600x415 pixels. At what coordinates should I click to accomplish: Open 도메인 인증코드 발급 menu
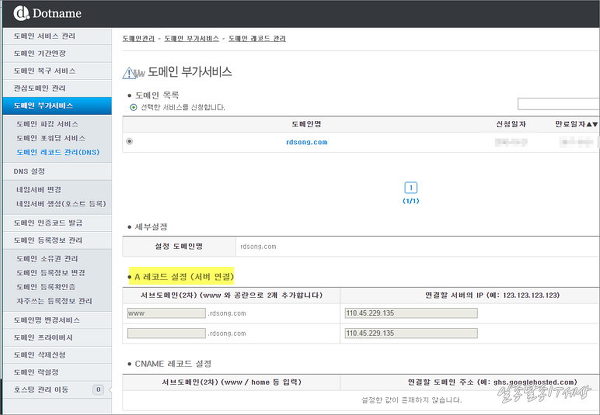[x=51, y=222]
